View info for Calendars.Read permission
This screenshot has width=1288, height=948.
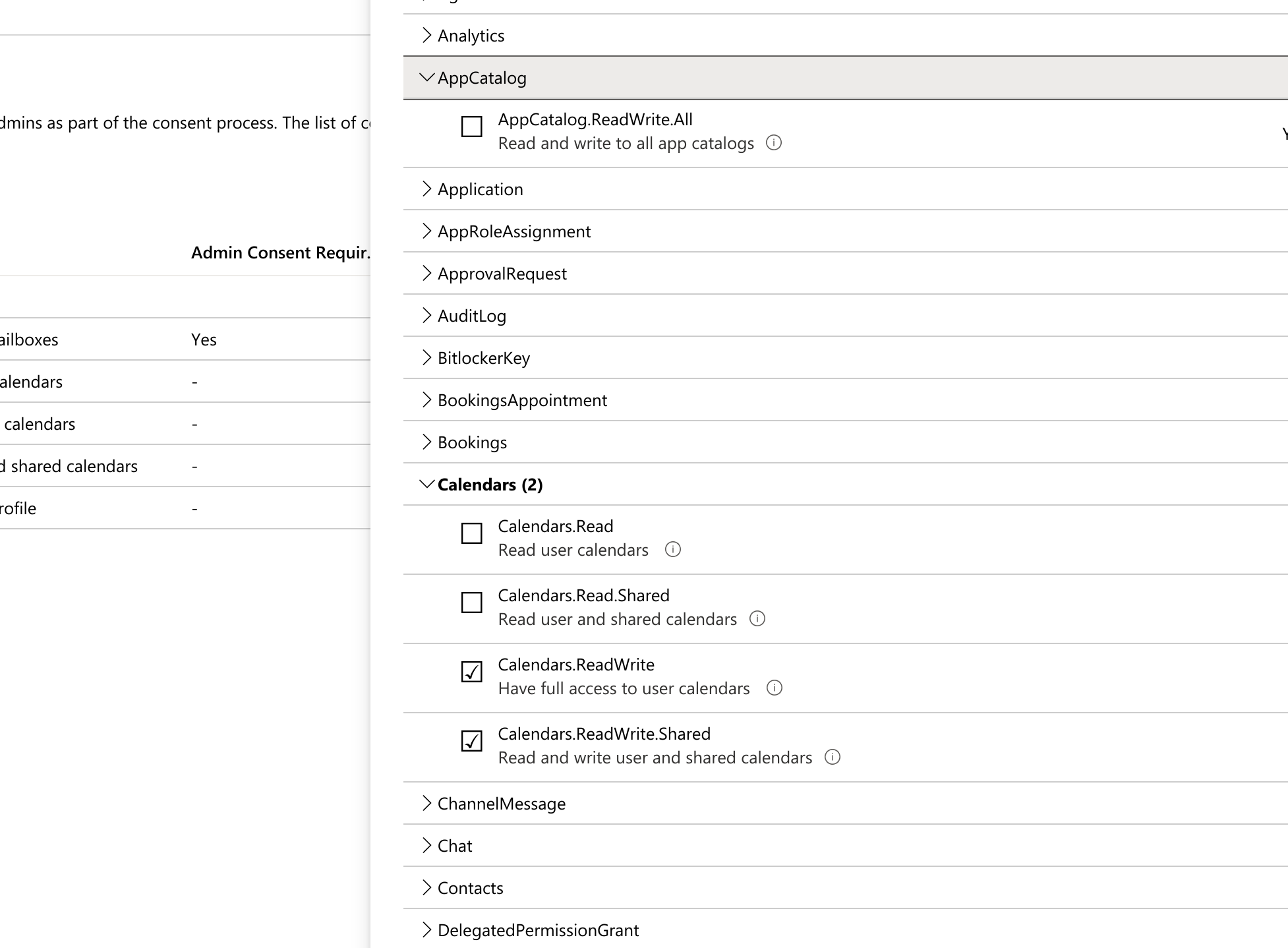point(673,550)
